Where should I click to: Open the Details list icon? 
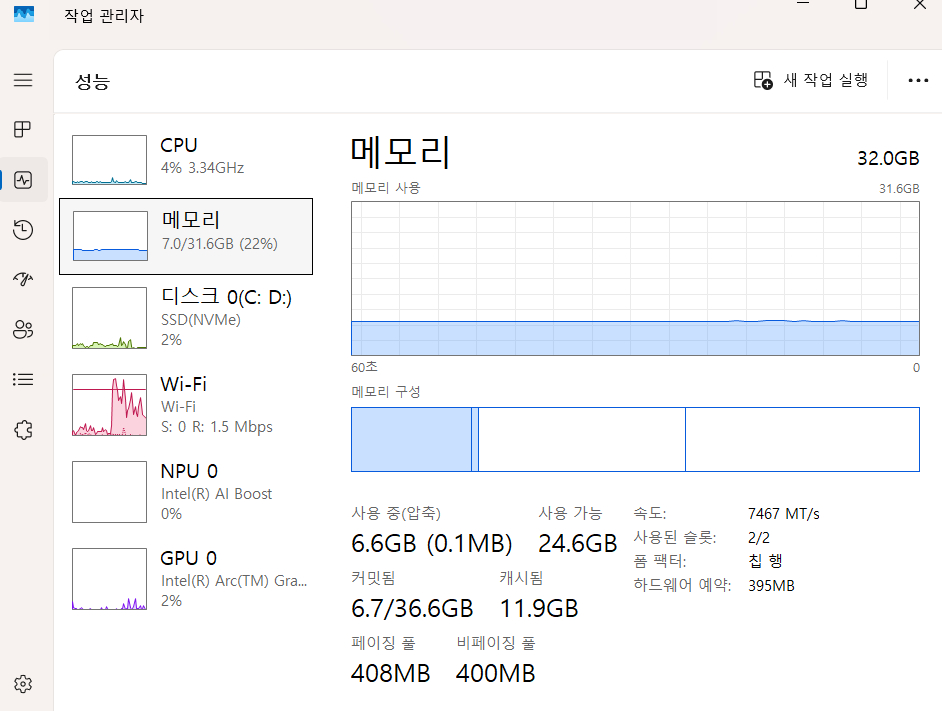point(23,379)
